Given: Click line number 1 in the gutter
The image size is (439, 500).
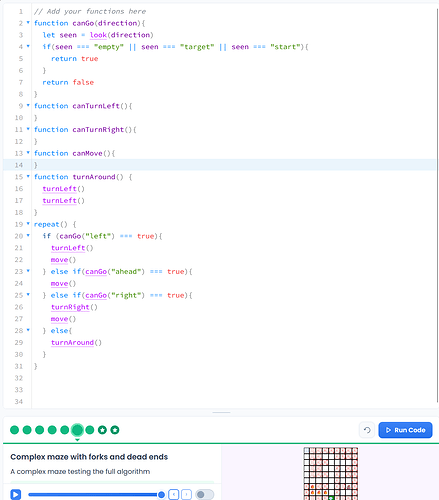Looking at the screenshot, I should pos(21,11).
